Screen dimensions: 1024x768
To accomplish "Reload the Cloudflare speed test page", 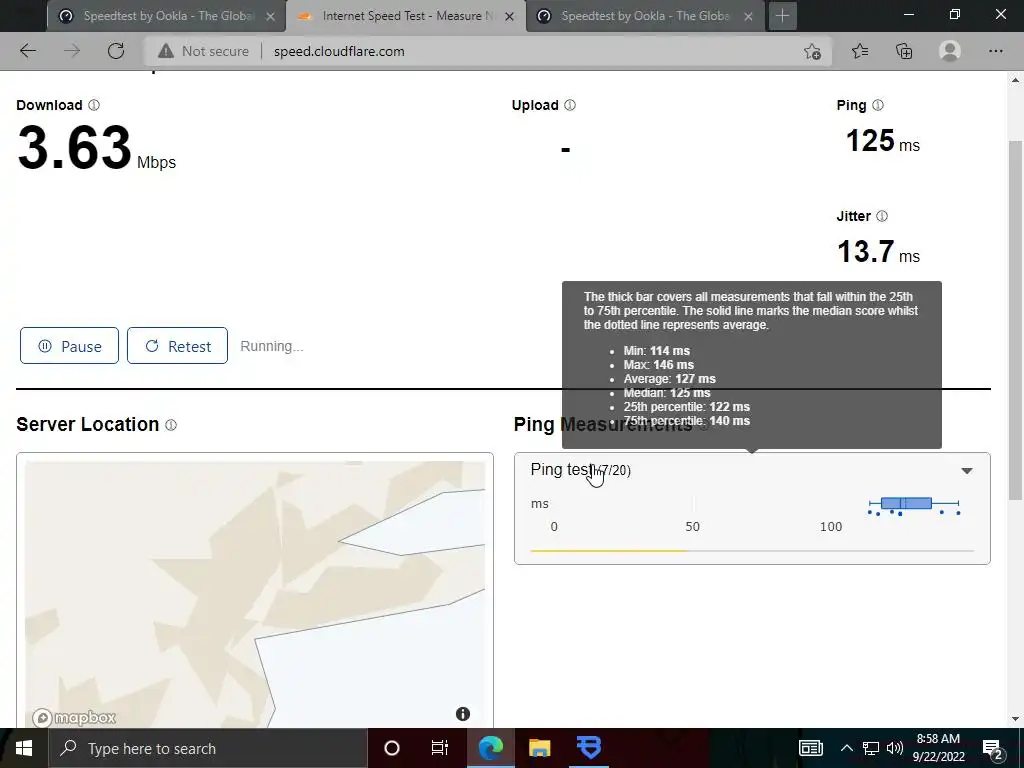I will click(116, 51).
